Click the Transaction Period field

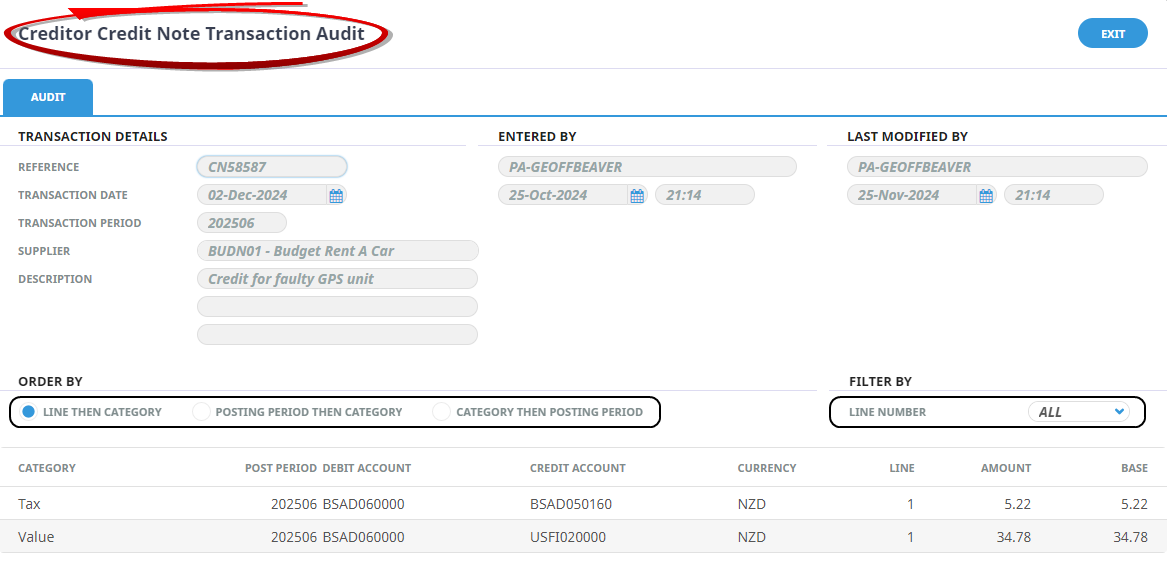(x=241, y=223)
